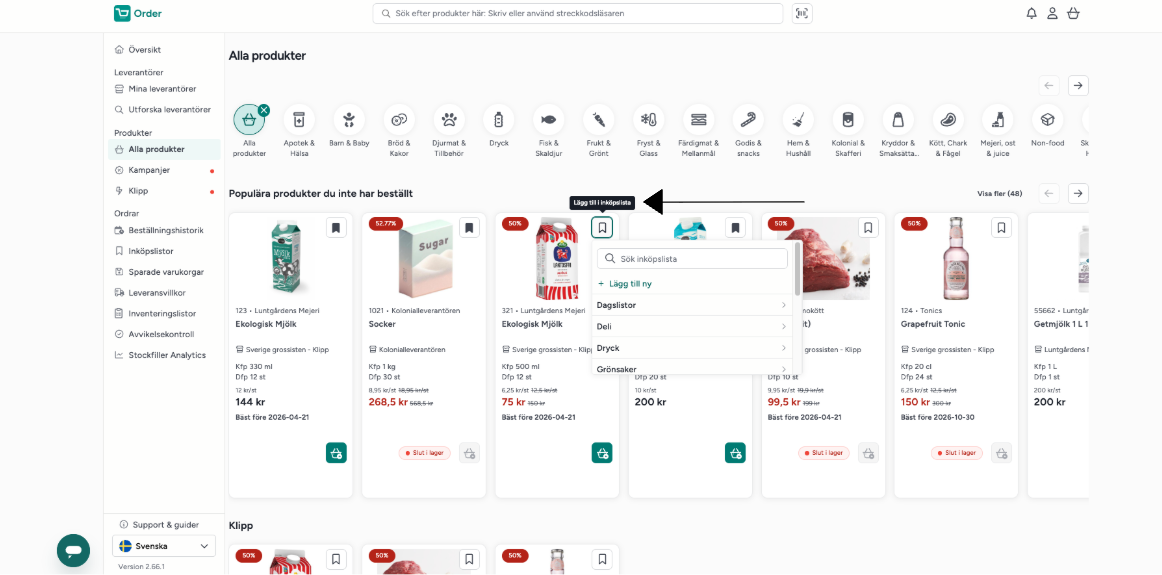Expand the Deli shopping list
The height and width of the screenshot is (575, 1162).
coord(691,326)
